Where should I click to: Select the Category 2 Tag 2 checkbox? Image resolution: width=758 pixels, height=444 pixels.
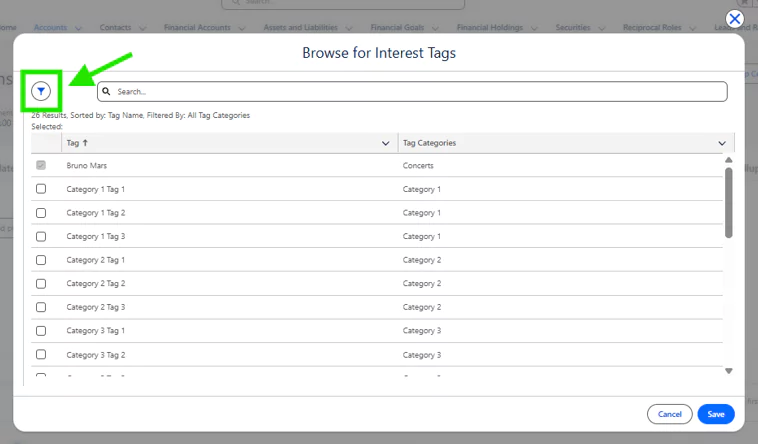(41, 283)
